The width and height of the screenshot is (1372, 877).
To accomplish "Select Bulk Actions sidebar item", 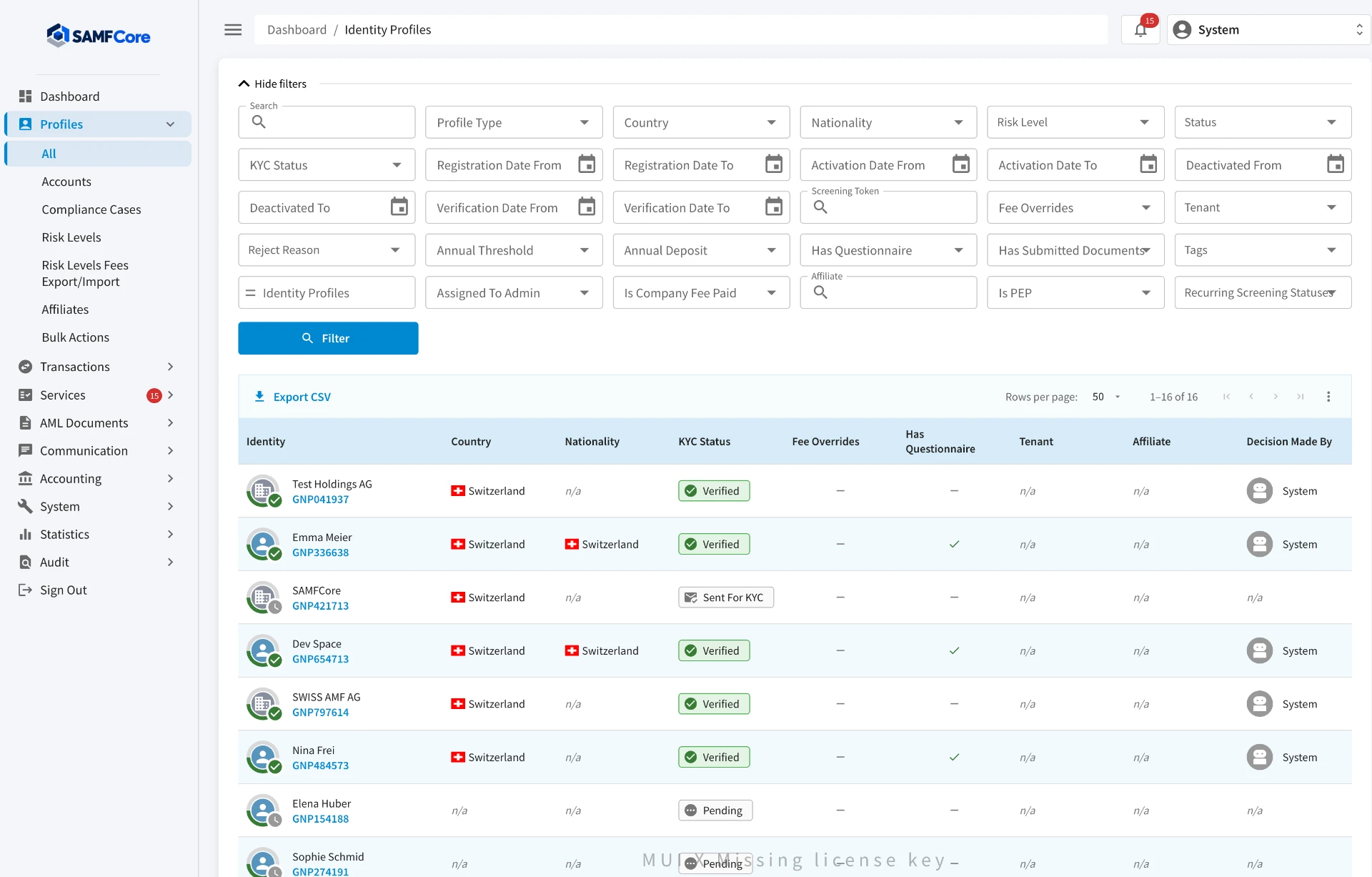I will point(76,337).
